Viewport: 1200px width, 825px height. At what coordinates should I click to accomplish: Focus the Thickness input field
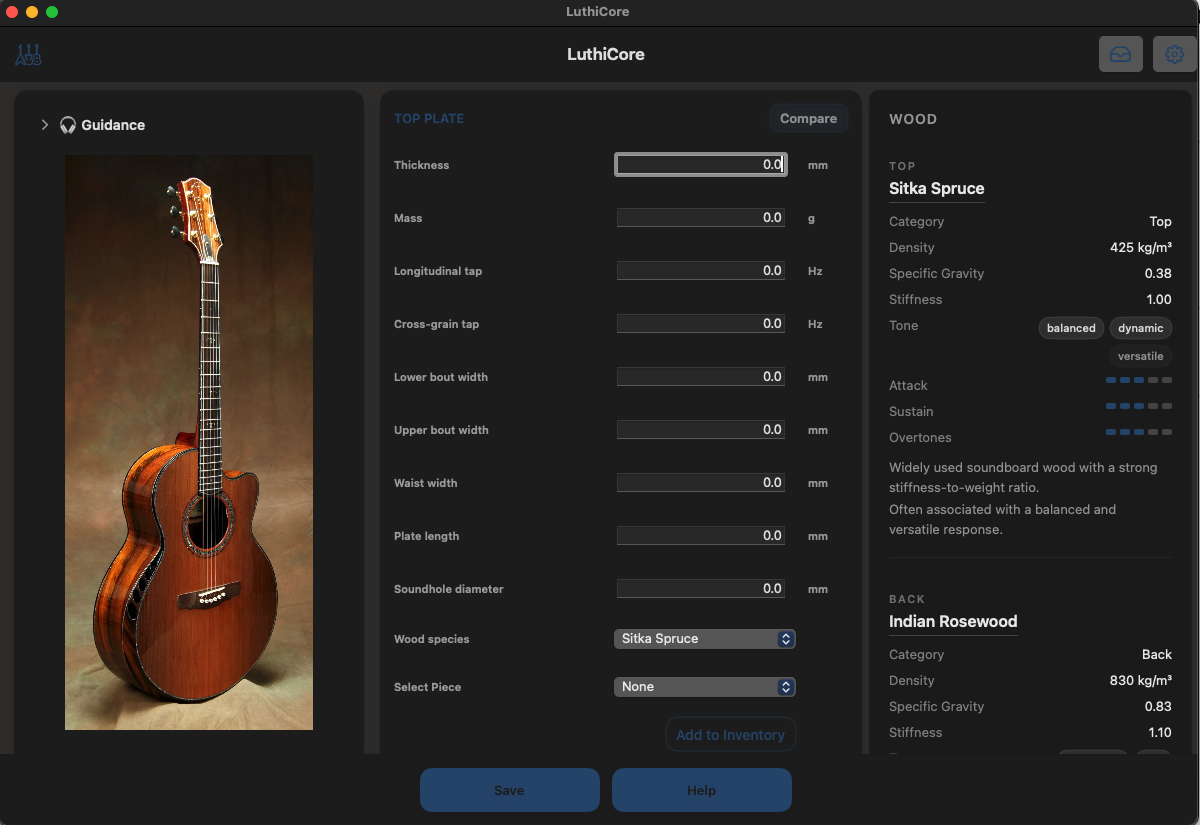tap(701, 165)
